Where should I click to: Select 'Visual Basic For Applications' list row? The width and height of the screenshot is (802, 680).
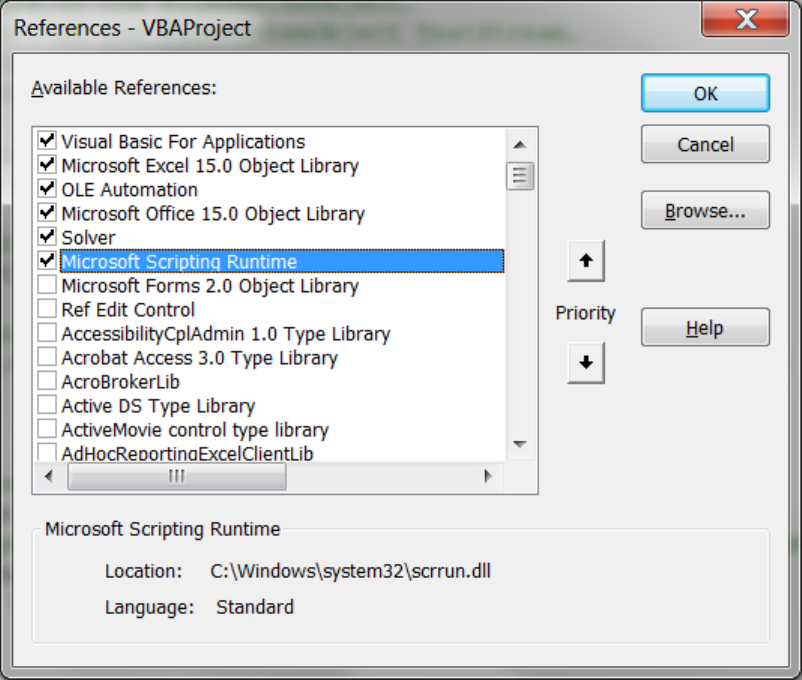click(x=282, y=141)
